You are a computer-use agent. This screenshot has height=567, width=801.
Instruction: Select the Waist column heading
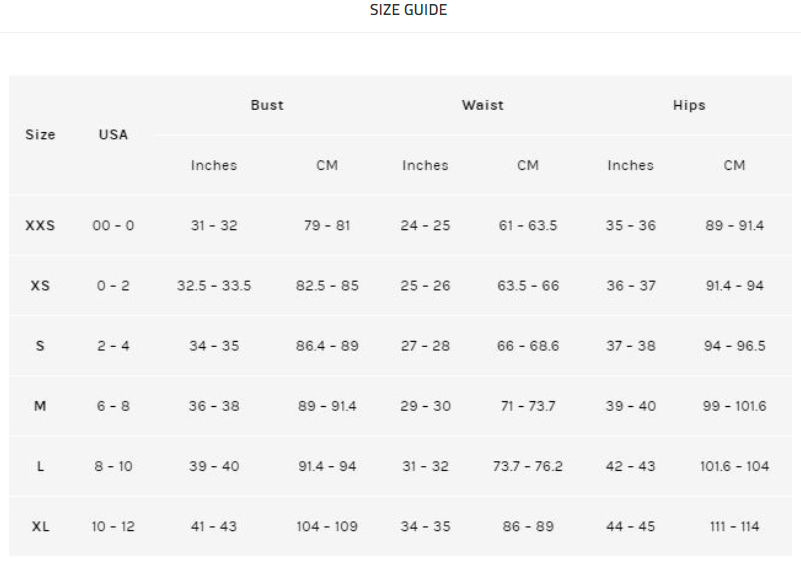point(482,105)
